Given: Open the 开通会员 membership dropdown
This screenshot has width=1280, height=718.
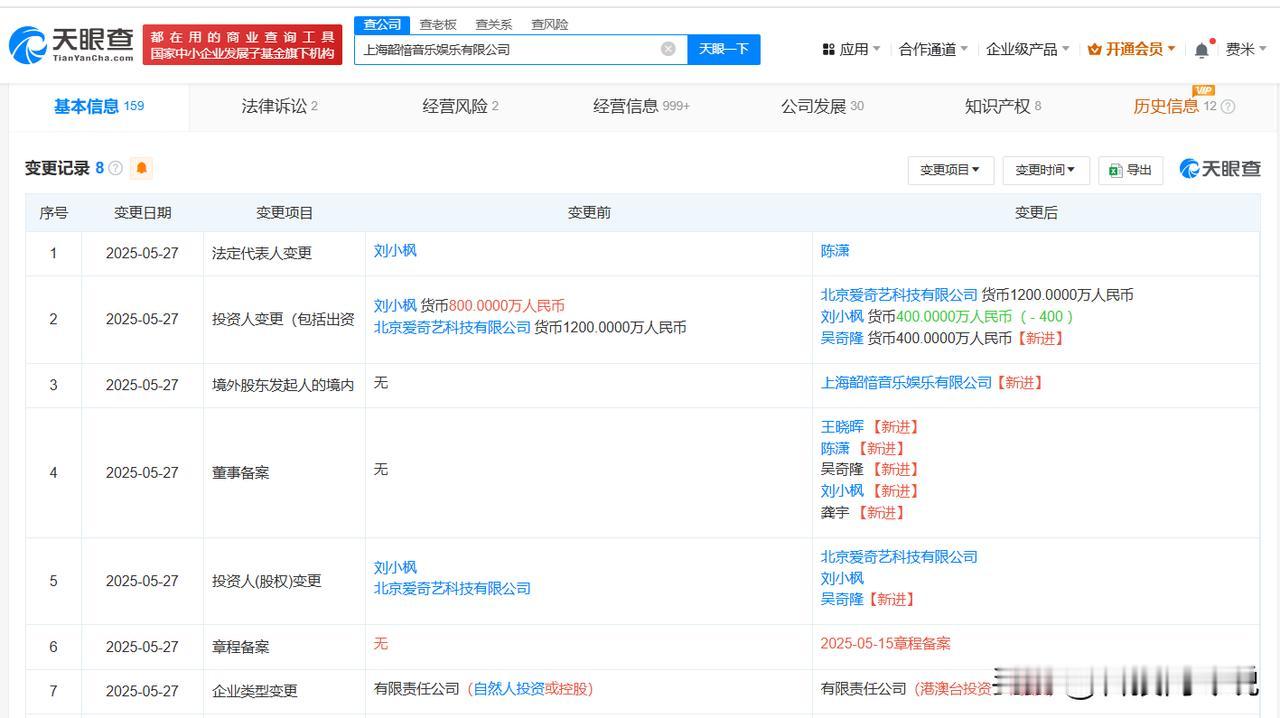Looking at the screenshot, I should tap(1132, 49).
